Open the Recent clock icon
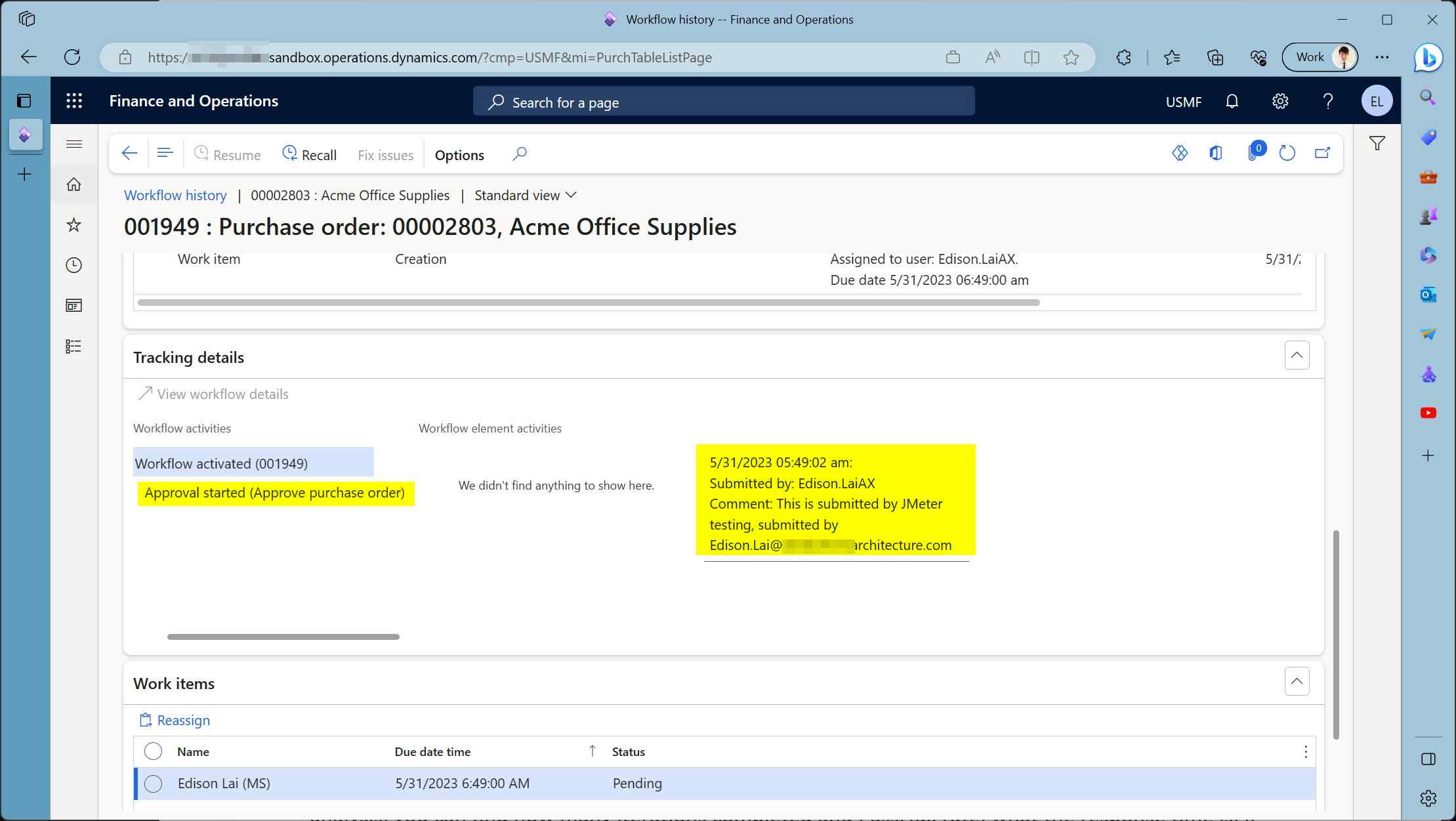This screenshot has width=1456, height=821. 74,265
